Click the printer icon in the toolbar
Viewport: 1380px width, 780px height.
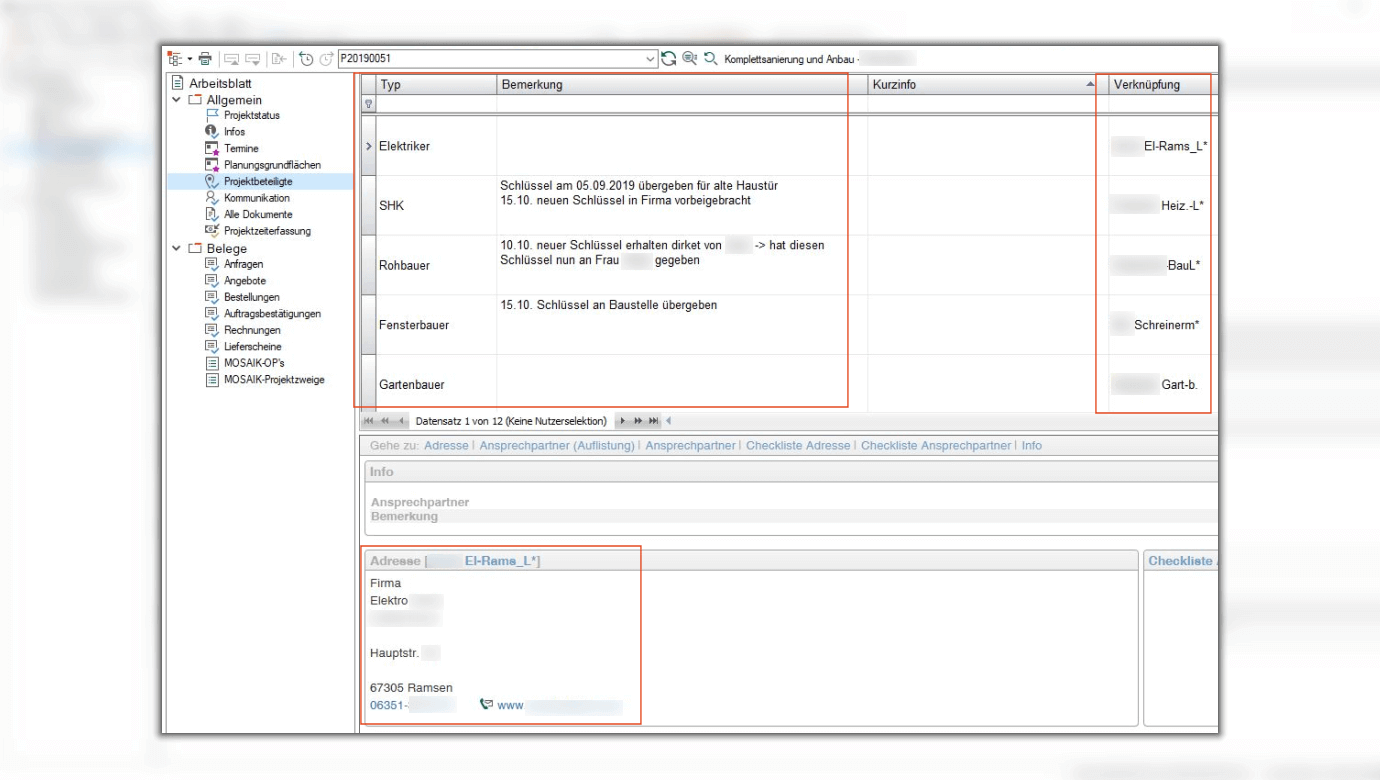(x=205, y=59)
